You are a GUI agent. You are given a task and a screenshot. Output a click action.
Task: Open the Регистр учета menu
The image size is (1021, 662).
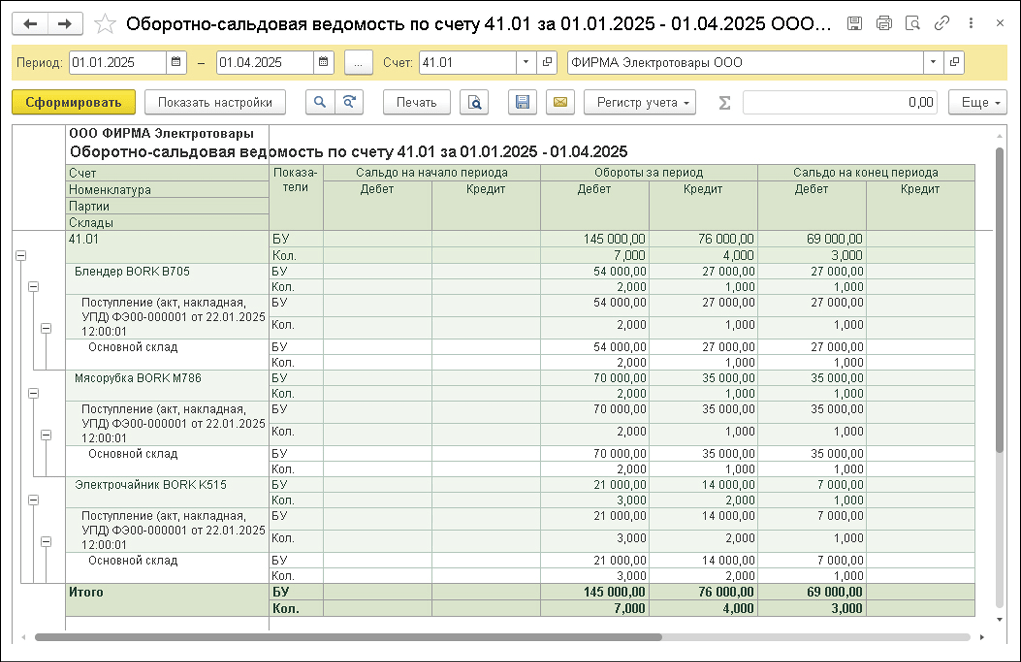point(644,102)
